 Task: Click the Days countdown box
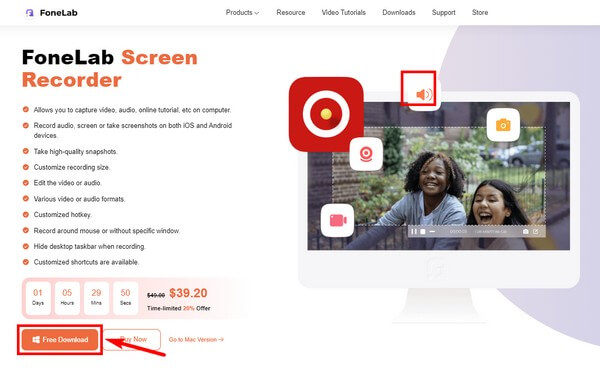click(38, 298)
